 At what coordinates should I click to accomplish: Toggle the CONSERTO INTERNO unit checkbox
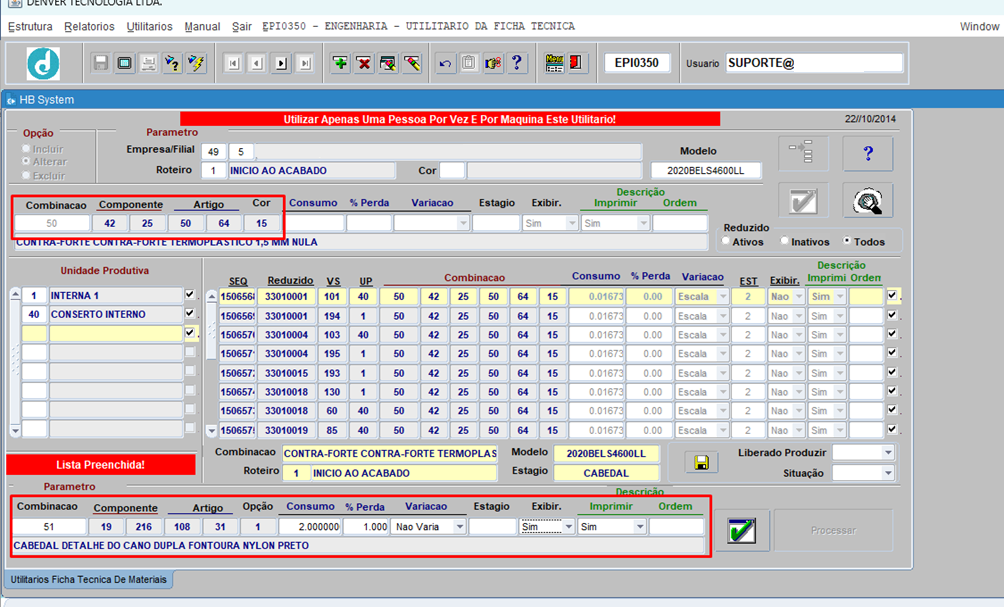click(x=190, y=314)
